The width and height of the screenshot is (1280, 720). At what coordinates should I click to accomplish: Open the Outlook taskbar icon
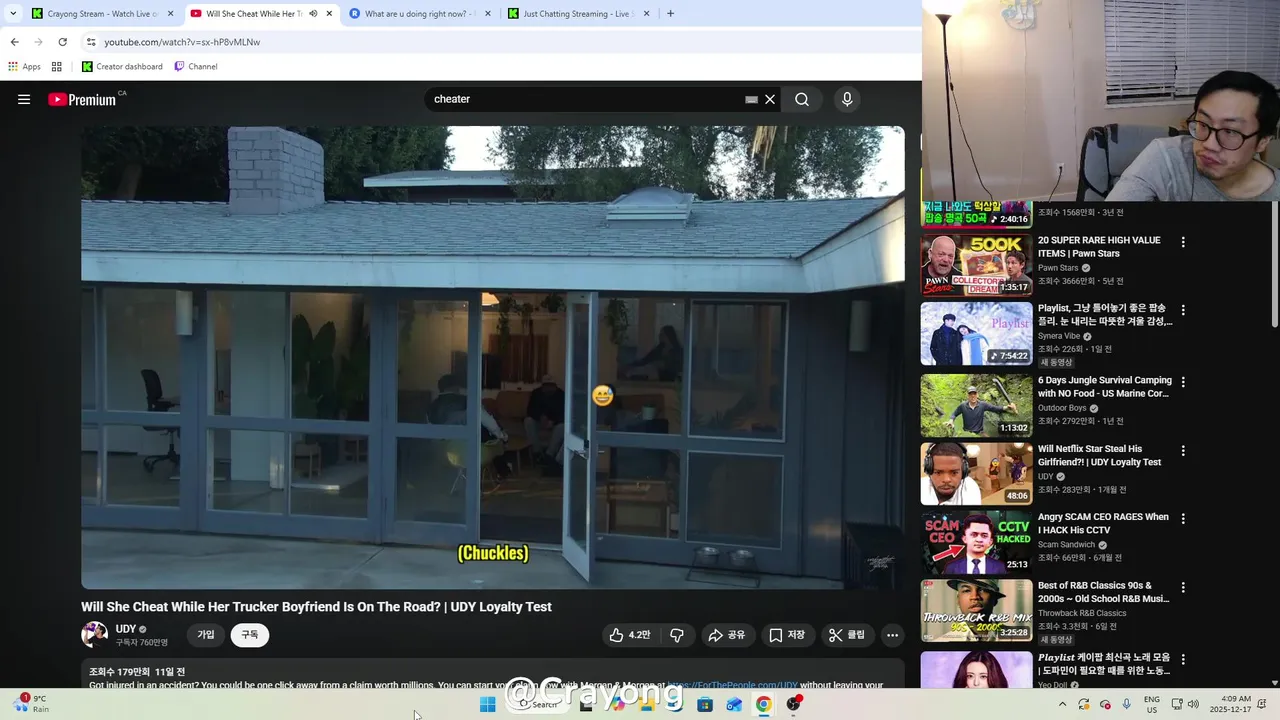point(734,704)
